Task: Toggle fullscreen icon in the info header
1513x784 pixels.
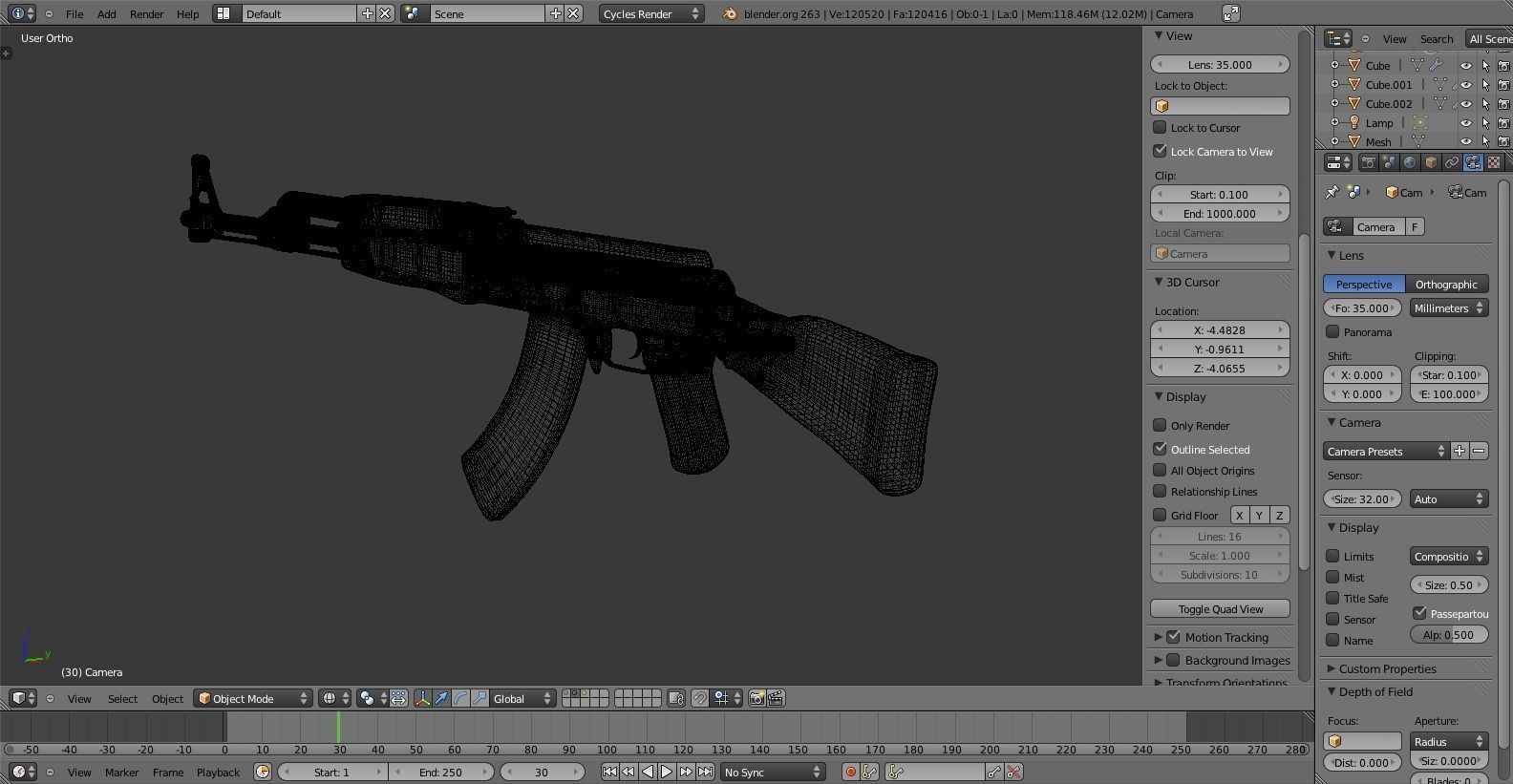Action: point(1231,13)
